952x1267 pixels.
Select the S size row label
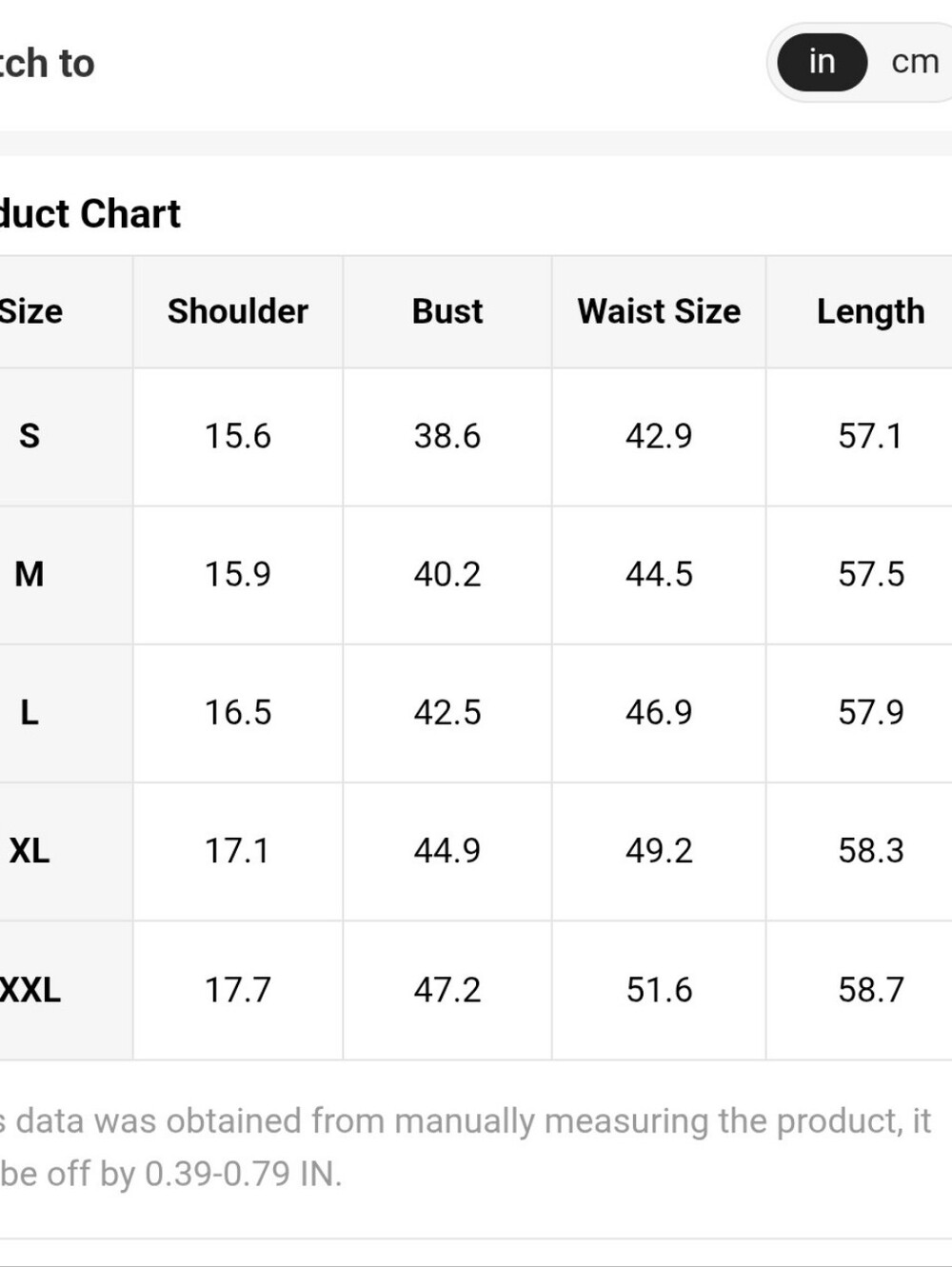point(30,436)
